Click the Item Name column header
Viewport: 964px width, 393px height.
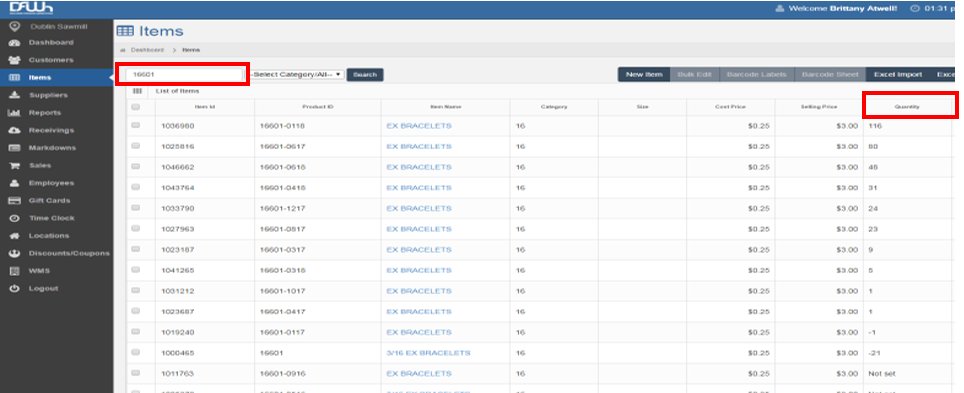tap(446, 107)
